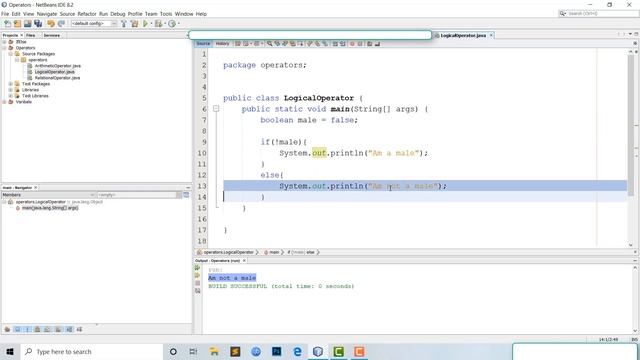The image size is (640, 360).
Task: Switch to the Files tab
Action: coord(31,36)
